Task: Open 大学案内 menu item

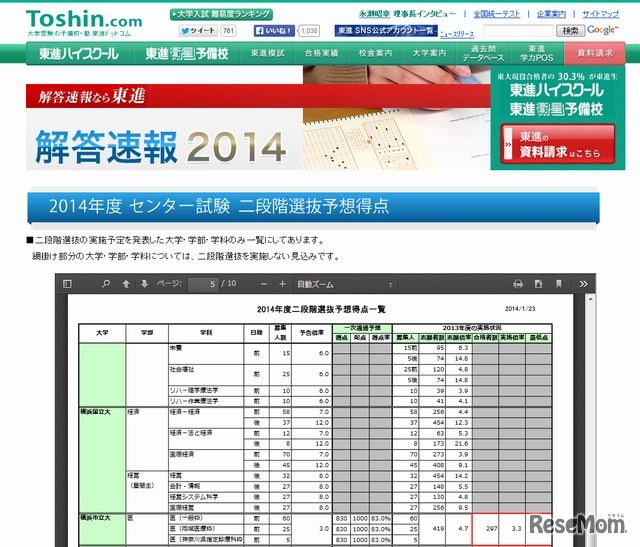Action: (429, 53)
